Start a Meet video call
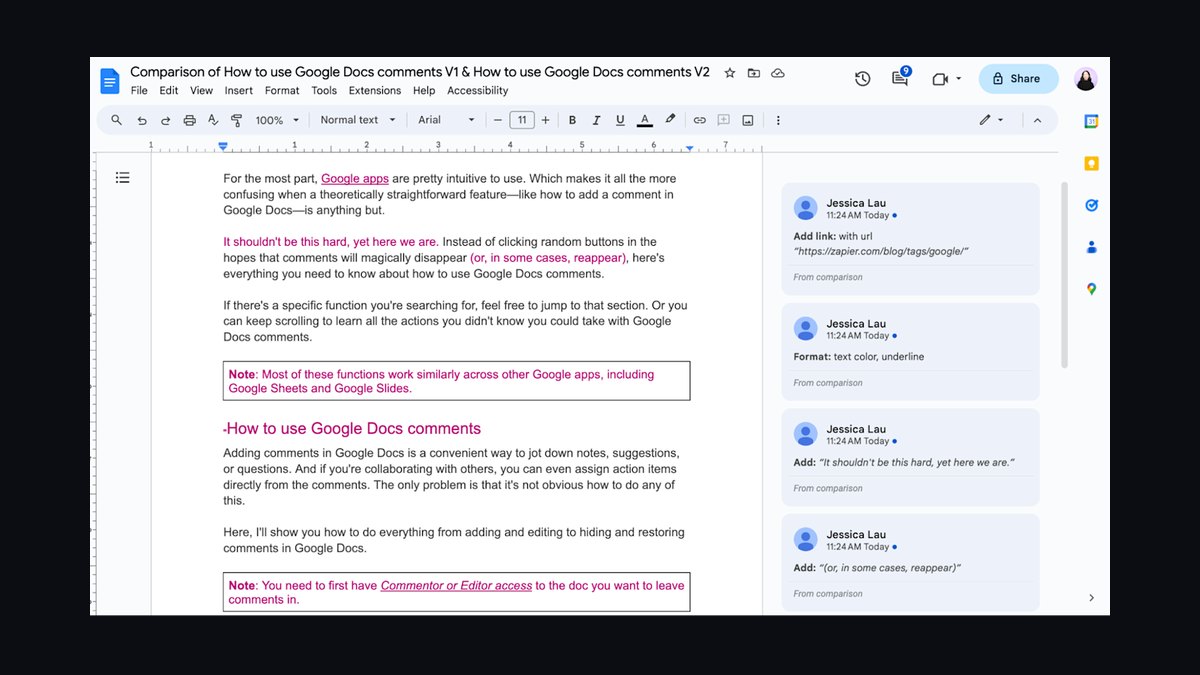The height and width of the screenshot is (675, 1200). coord(940,79)
